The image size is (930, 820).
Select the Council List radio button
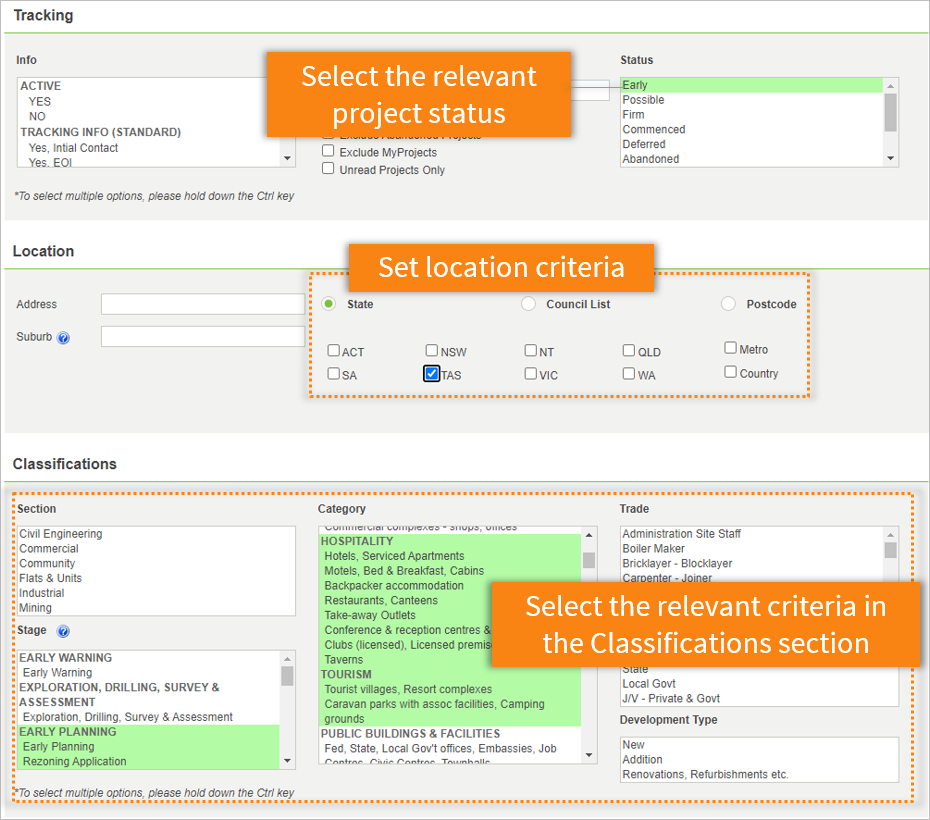click(x=528, y=304)
